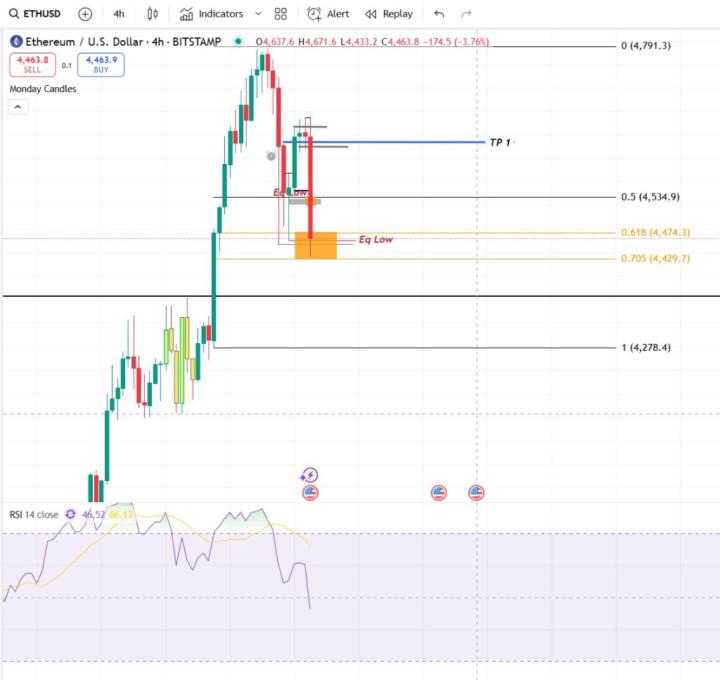Click the purple lightning event icon
Screen dimensions: 720x680
point(310,475)
